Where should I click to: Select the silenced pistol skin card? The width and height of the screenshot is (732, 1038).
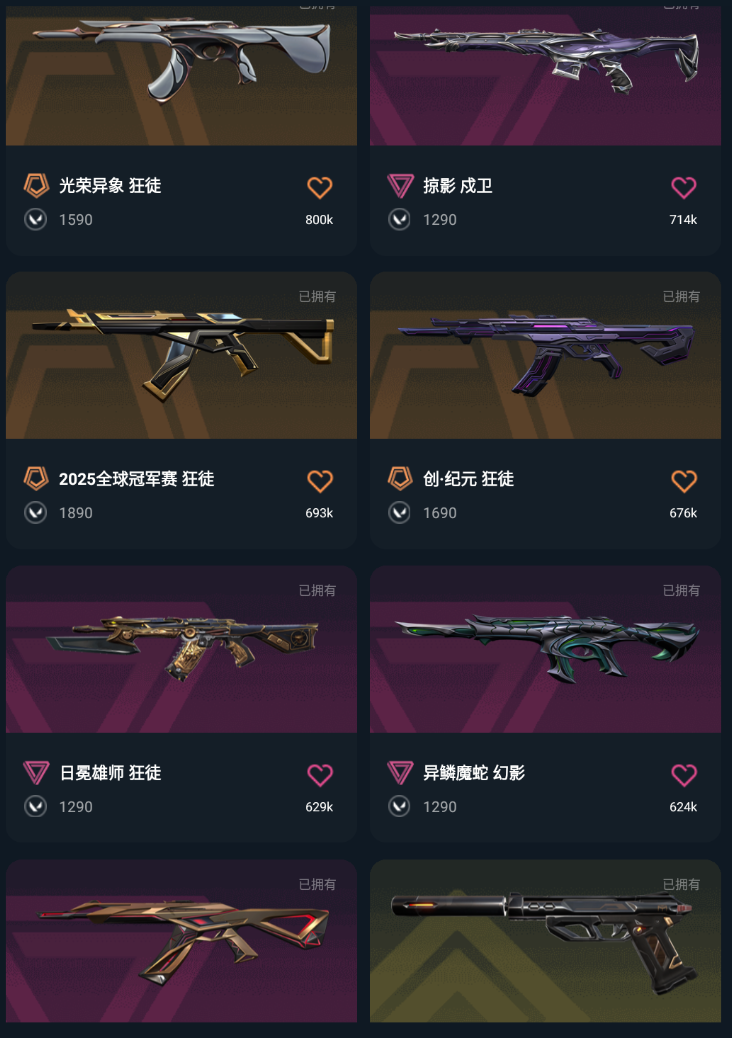545,941
